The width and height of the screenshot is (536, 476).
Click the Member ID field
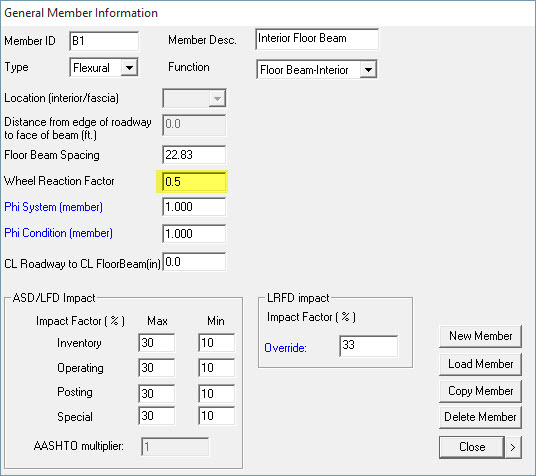coord(104,41)
